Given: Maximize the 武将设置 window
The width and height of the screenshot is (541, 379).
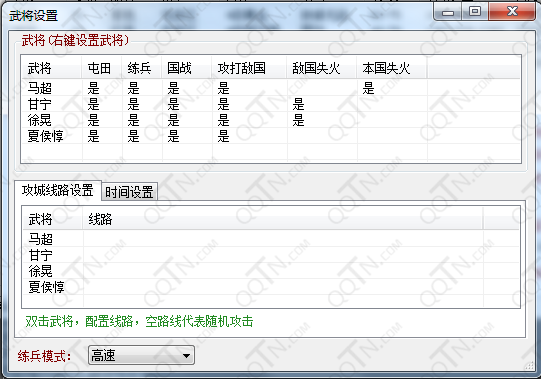Looking at the screenshot, I should (x=475, y=11).
